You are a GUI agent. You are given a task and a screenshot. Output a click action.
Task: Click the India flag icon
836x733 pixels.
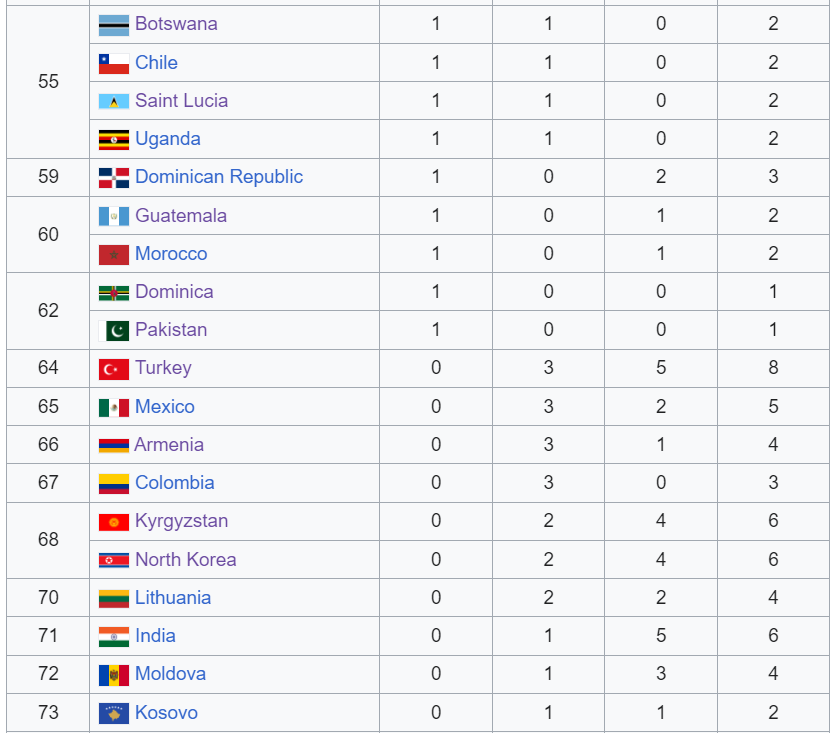pos(114,637)
